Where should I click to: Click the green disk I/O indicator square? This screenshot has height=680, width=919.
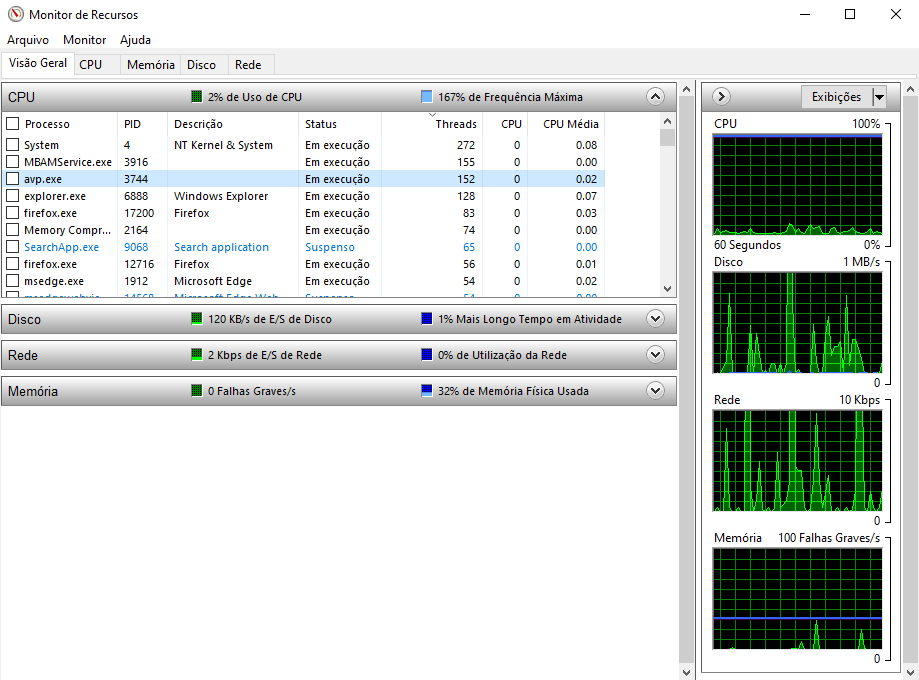point(197,319)
